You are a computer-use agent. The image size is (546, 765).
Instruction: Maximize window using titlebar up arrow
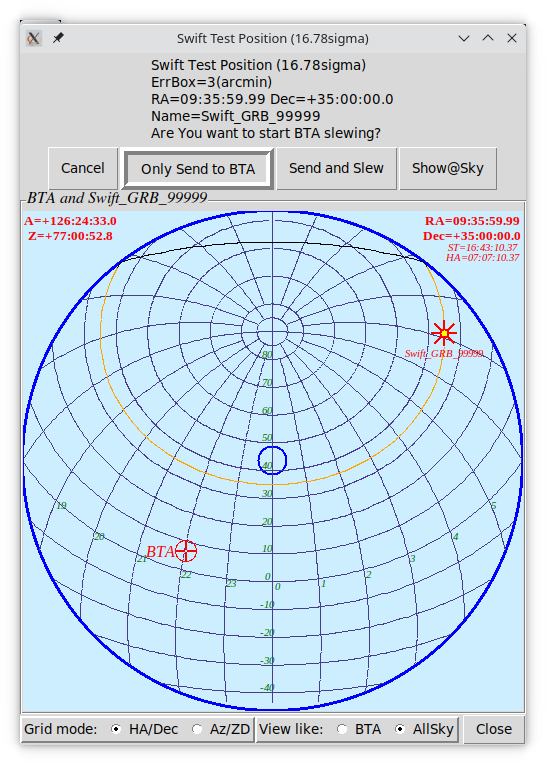point(488,38)
